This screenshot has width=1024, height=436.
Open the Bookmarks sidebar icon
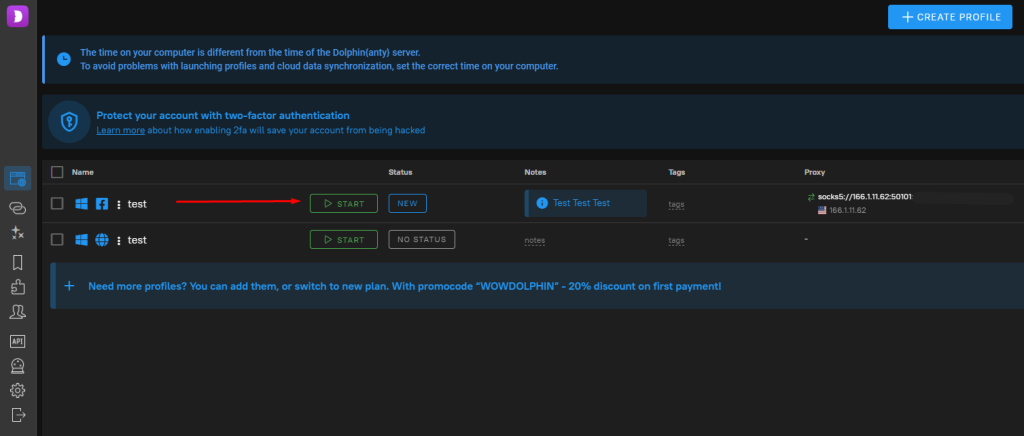[18, 262]
